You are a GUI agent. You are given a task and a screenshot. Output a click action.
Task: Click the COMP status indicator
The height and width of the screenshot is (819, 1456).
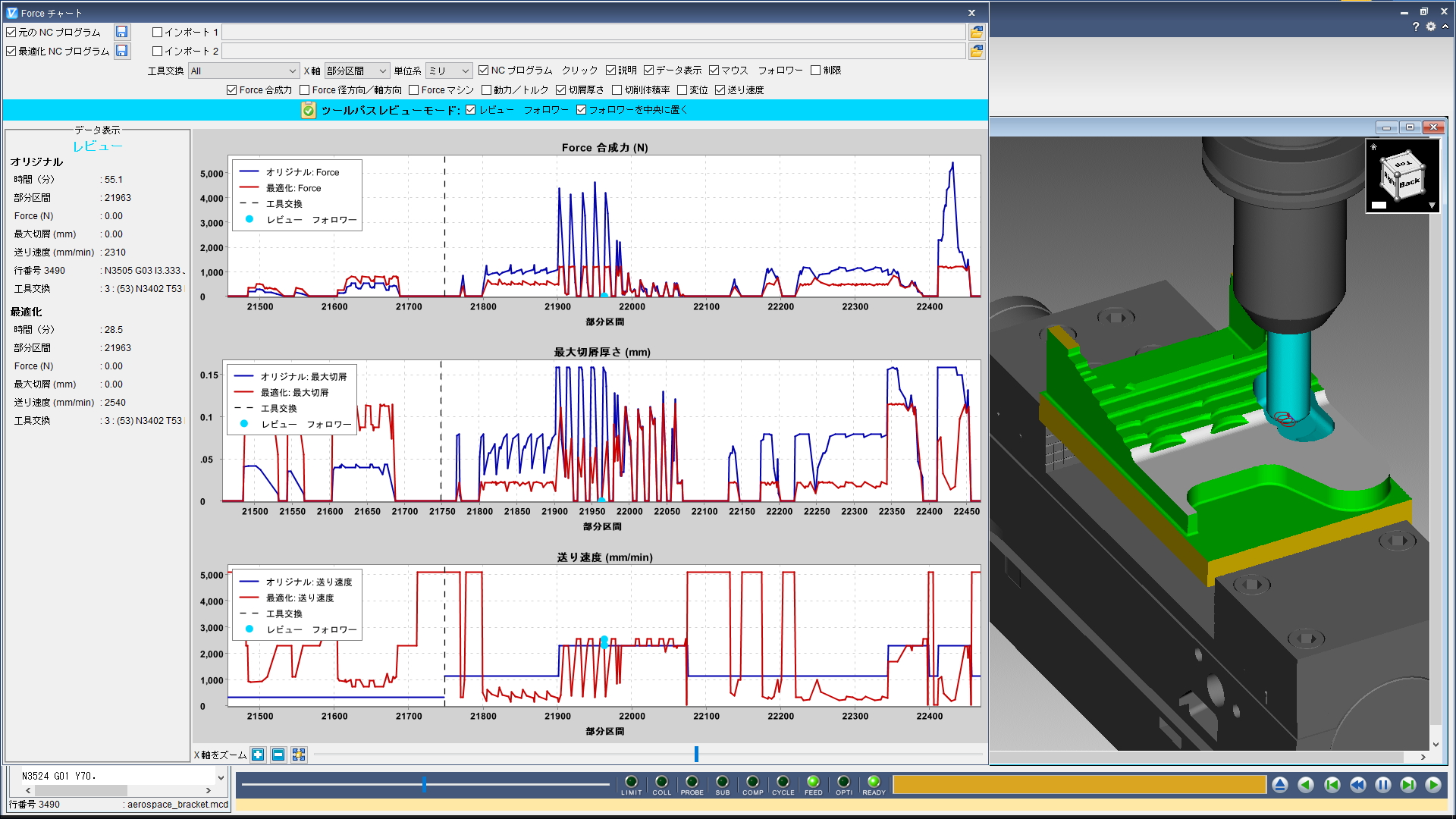tap(752, 781)
